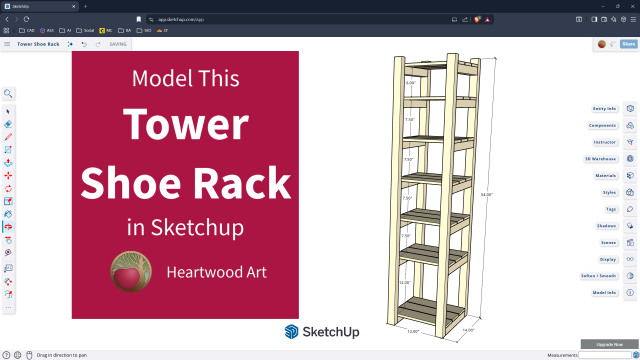This screenshot has width=640, height=360.
Task: Toggle the browser sidebar panel icon
Action: [x=594, y=19]
